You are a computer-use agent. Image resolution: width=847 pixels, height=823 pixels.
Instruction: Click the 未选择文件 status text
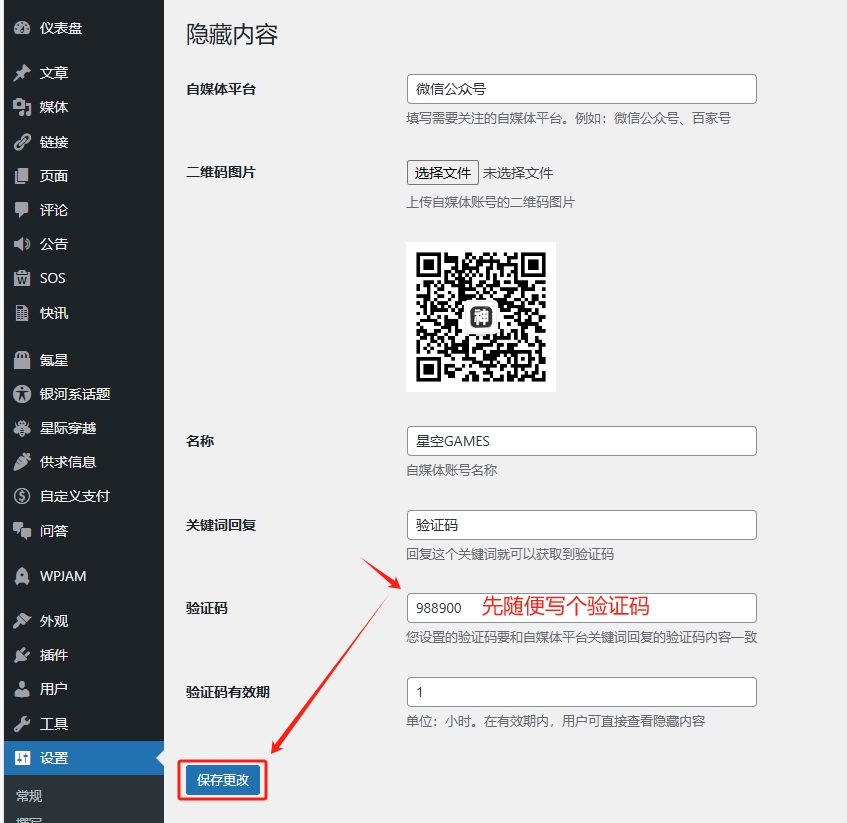517,173
